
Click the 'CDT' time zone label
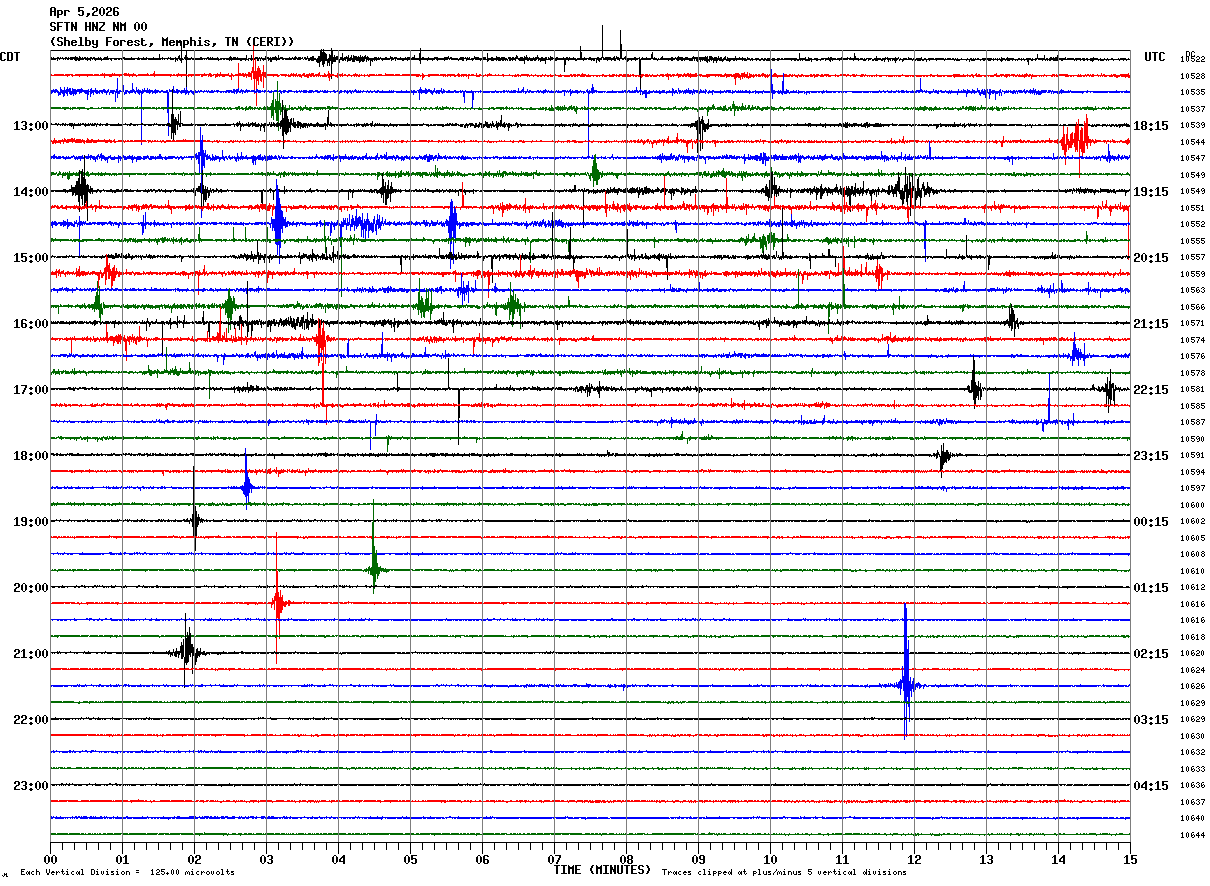click(11, 57)
